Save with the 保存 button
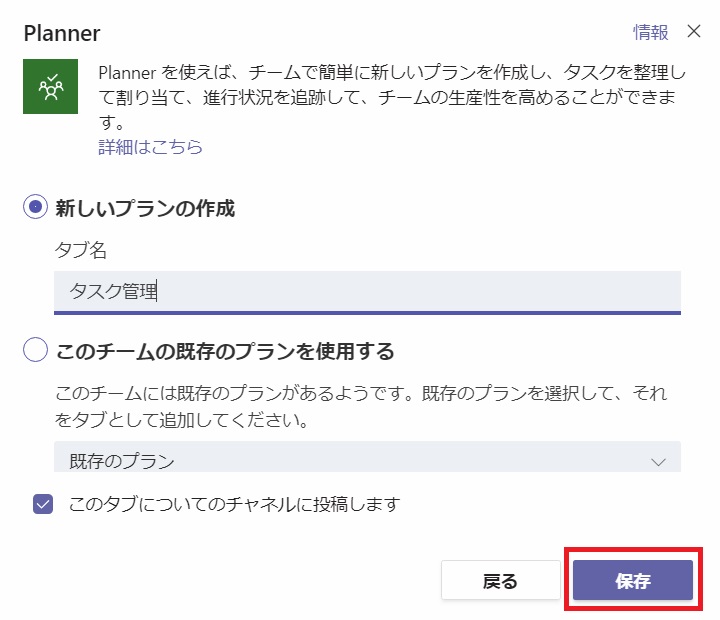The image size is (720, 620). [633, 580]
